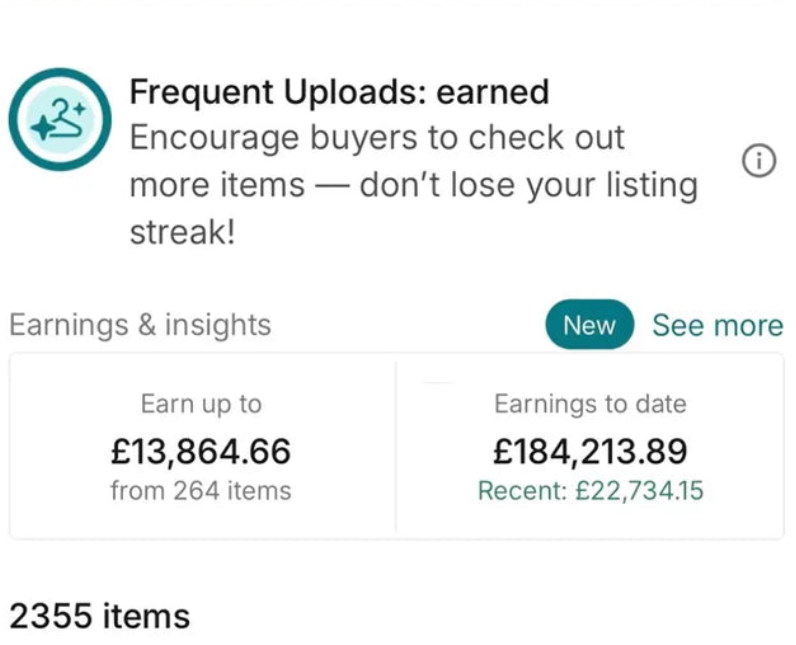Tap Recent: £22,734.15 earnings text
796x645 pixels.
coord(590,491)
